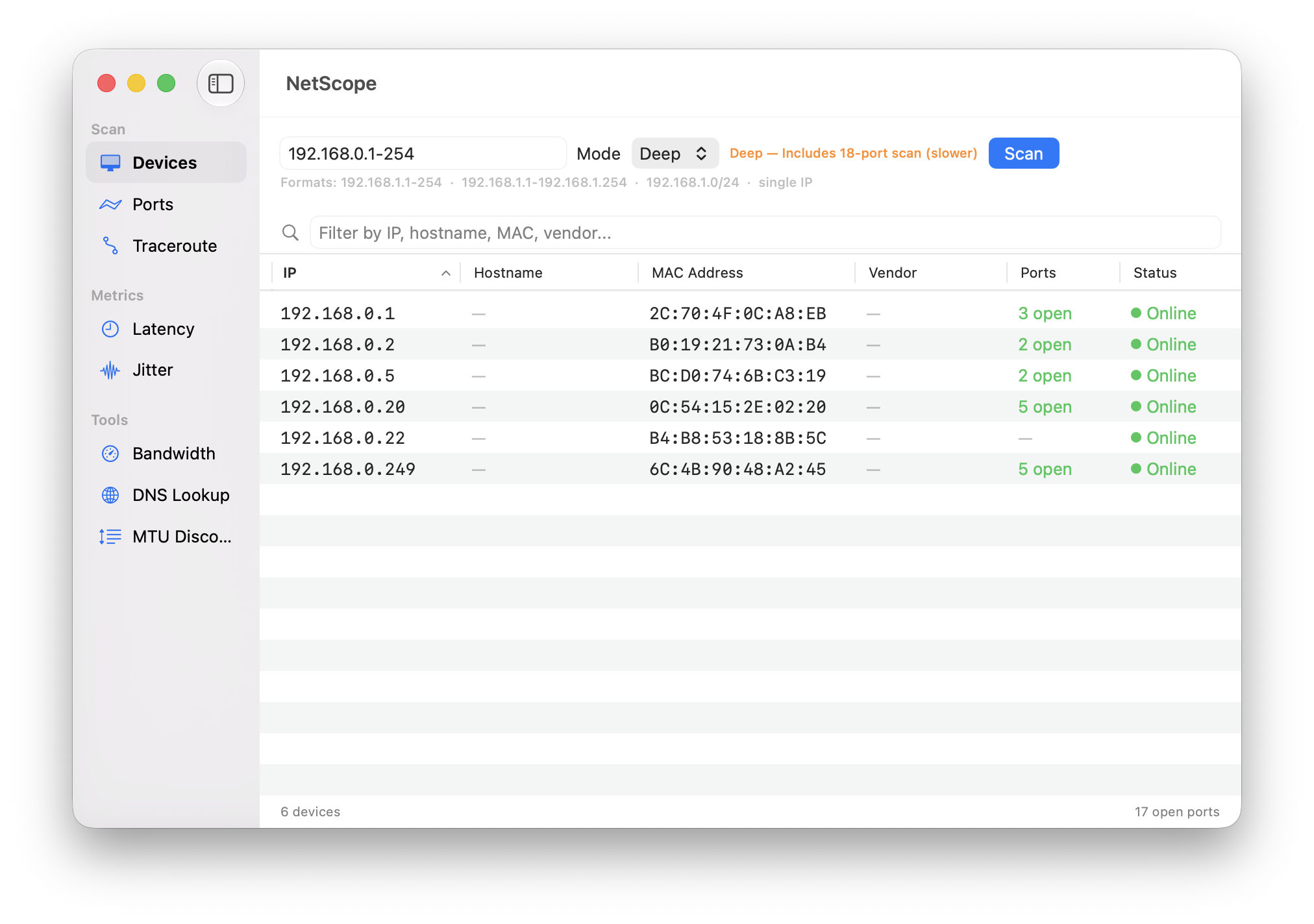Open the Devices section label
Screen dimensions: 1314x924
point(165,163)
